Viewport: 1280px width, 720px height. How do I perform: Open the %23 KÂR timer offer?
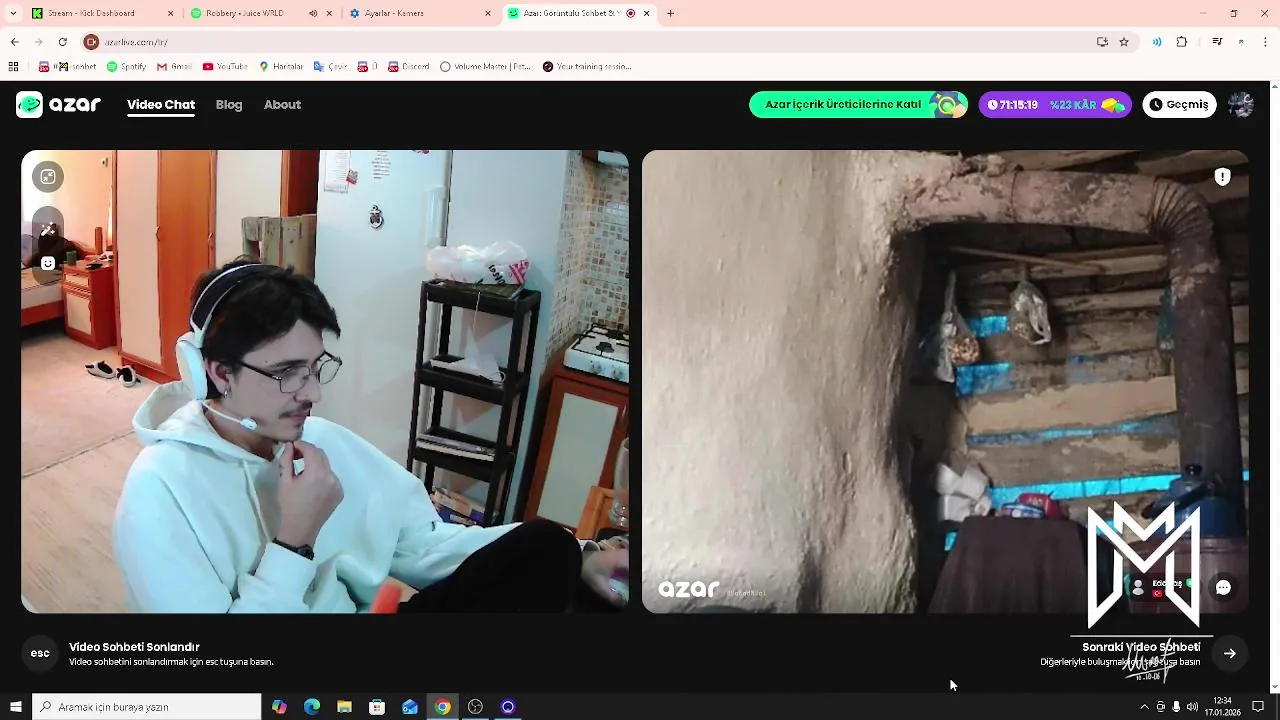point(1055,104)
